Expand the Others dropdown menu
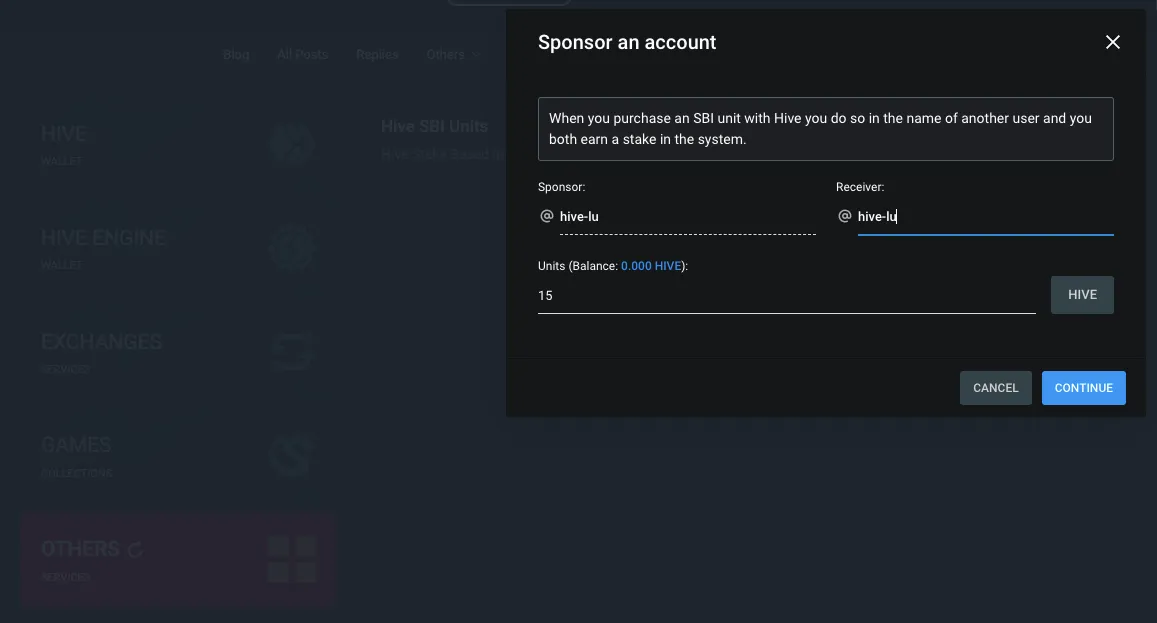This screenshot has width=1157, height=623. pyautogui.click(x=453, y=55)
